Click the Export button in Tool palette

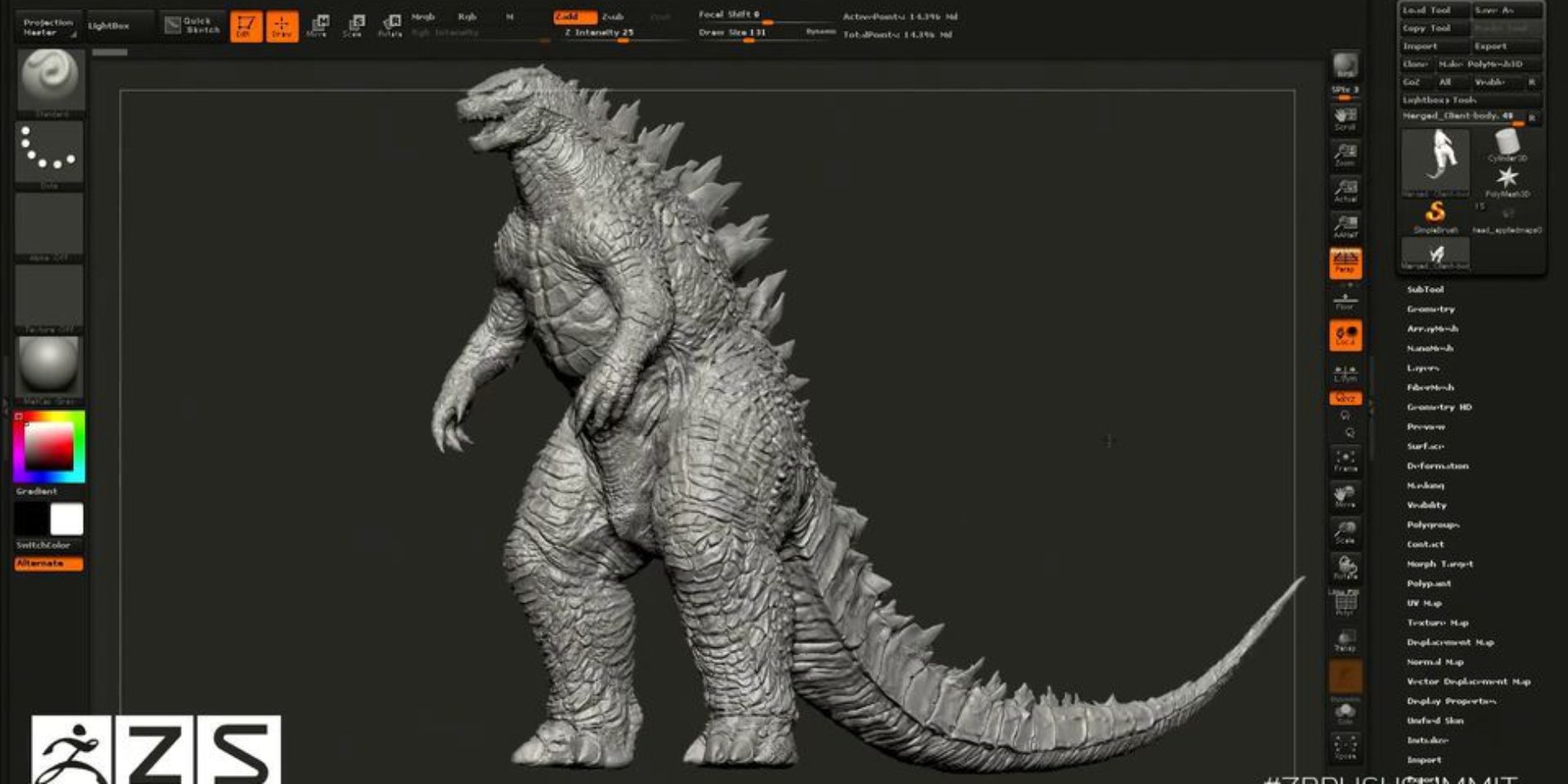[1507, 46]
